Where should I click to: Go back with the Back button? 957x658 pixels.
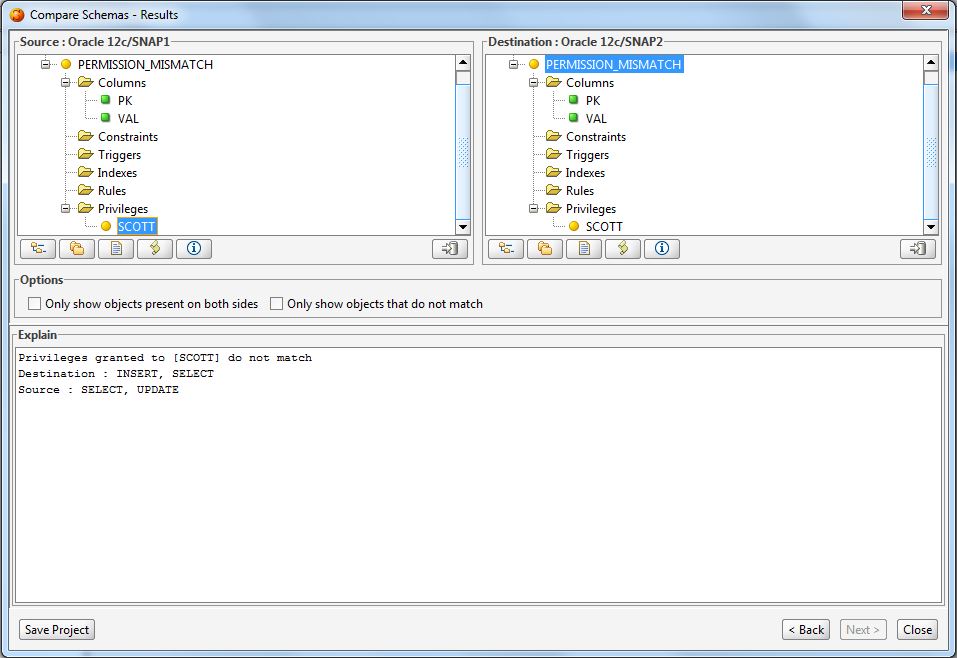[x=806, y=629]
